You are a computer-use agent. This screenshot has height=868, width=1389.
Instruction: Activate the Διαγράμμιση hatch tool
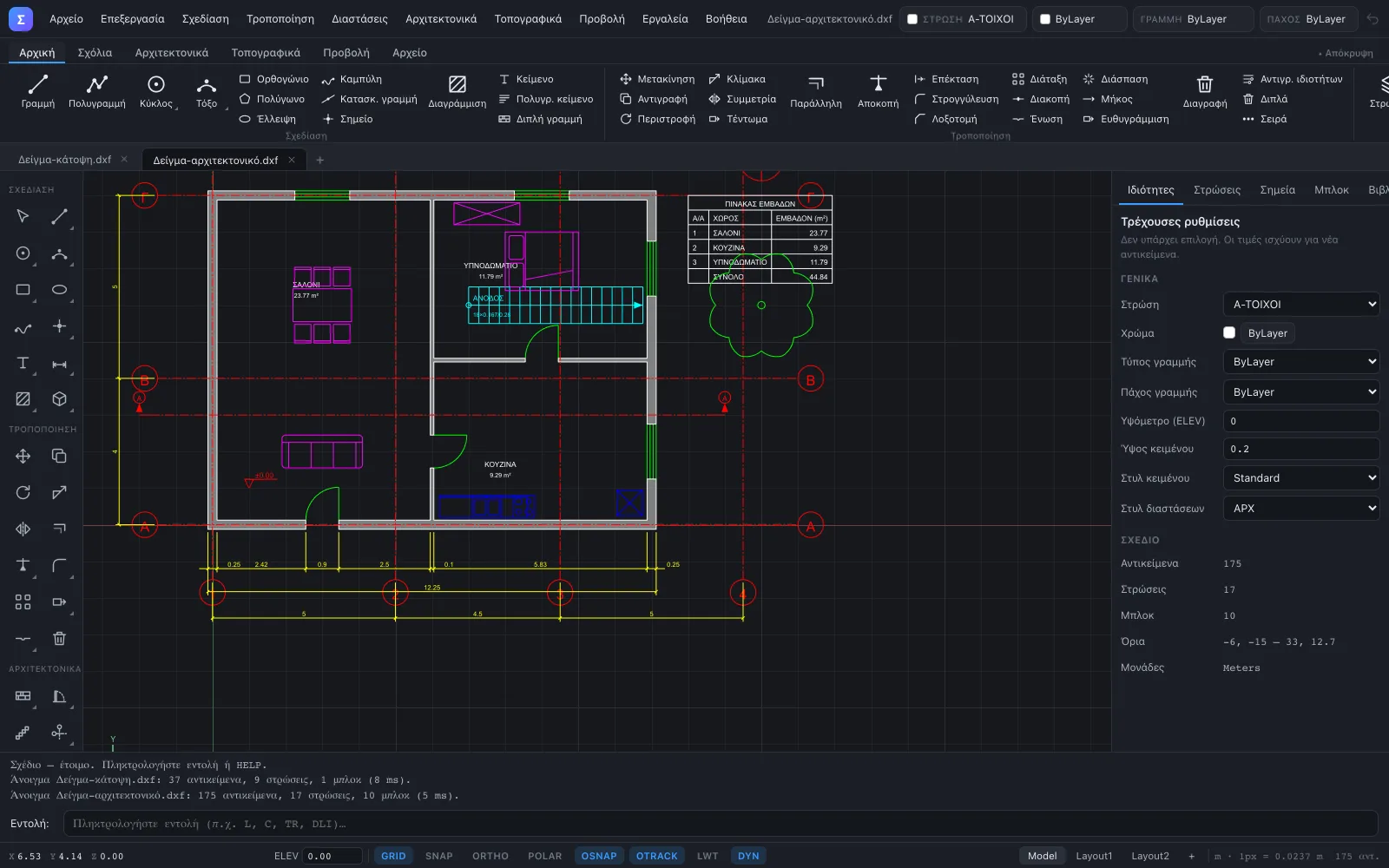pyautogui.click(x=457, y=92)
